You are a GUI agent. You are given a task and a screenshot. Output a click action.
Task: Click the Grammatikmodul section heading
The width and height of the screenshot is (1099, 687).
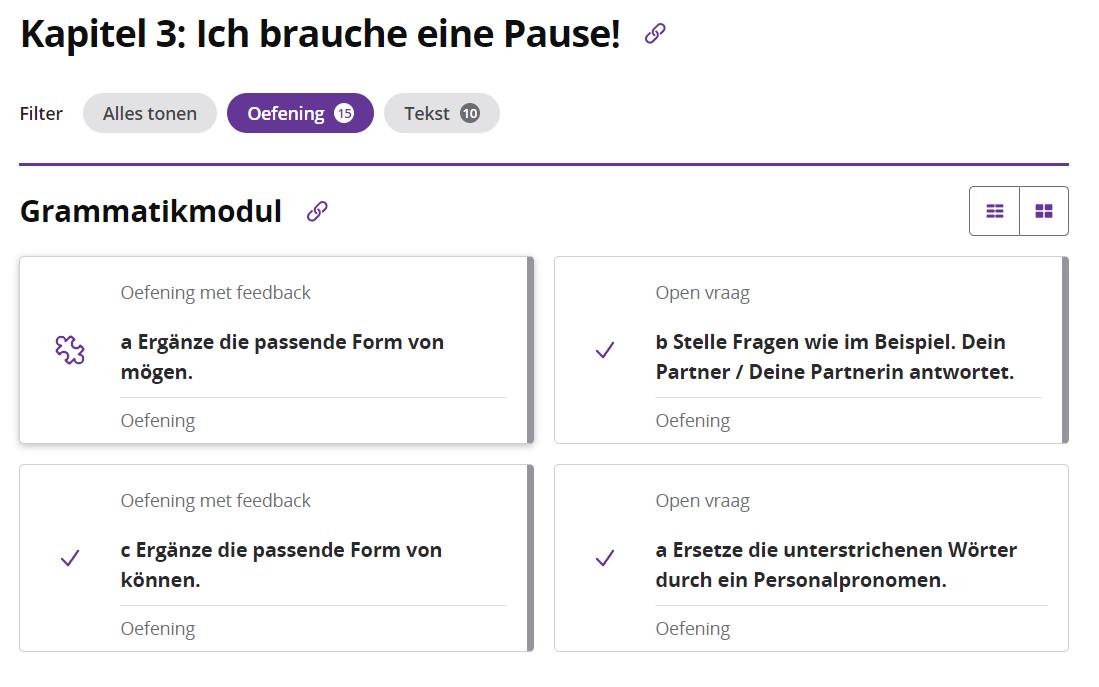pyautogui.click(x=150, y=211)
